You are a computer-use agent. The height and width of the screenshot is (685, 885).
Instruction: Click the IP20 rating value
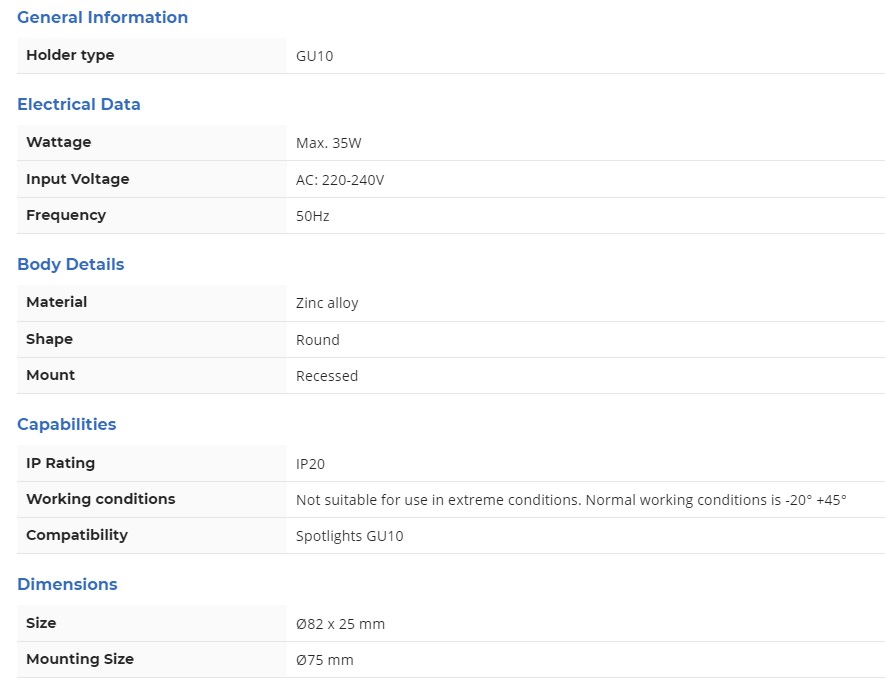pos(310,464)
